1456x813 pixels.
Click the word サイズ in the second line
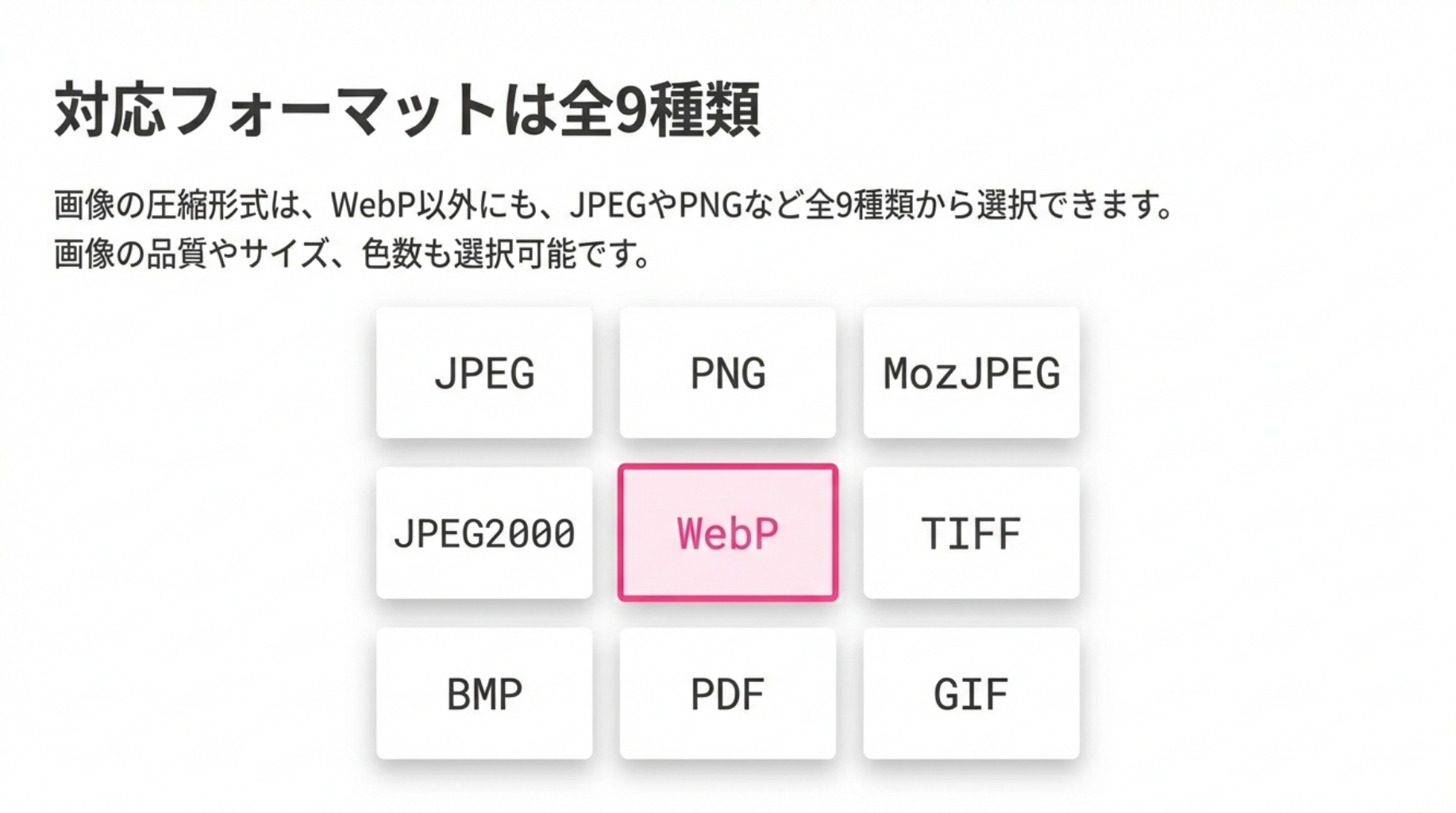284,255
